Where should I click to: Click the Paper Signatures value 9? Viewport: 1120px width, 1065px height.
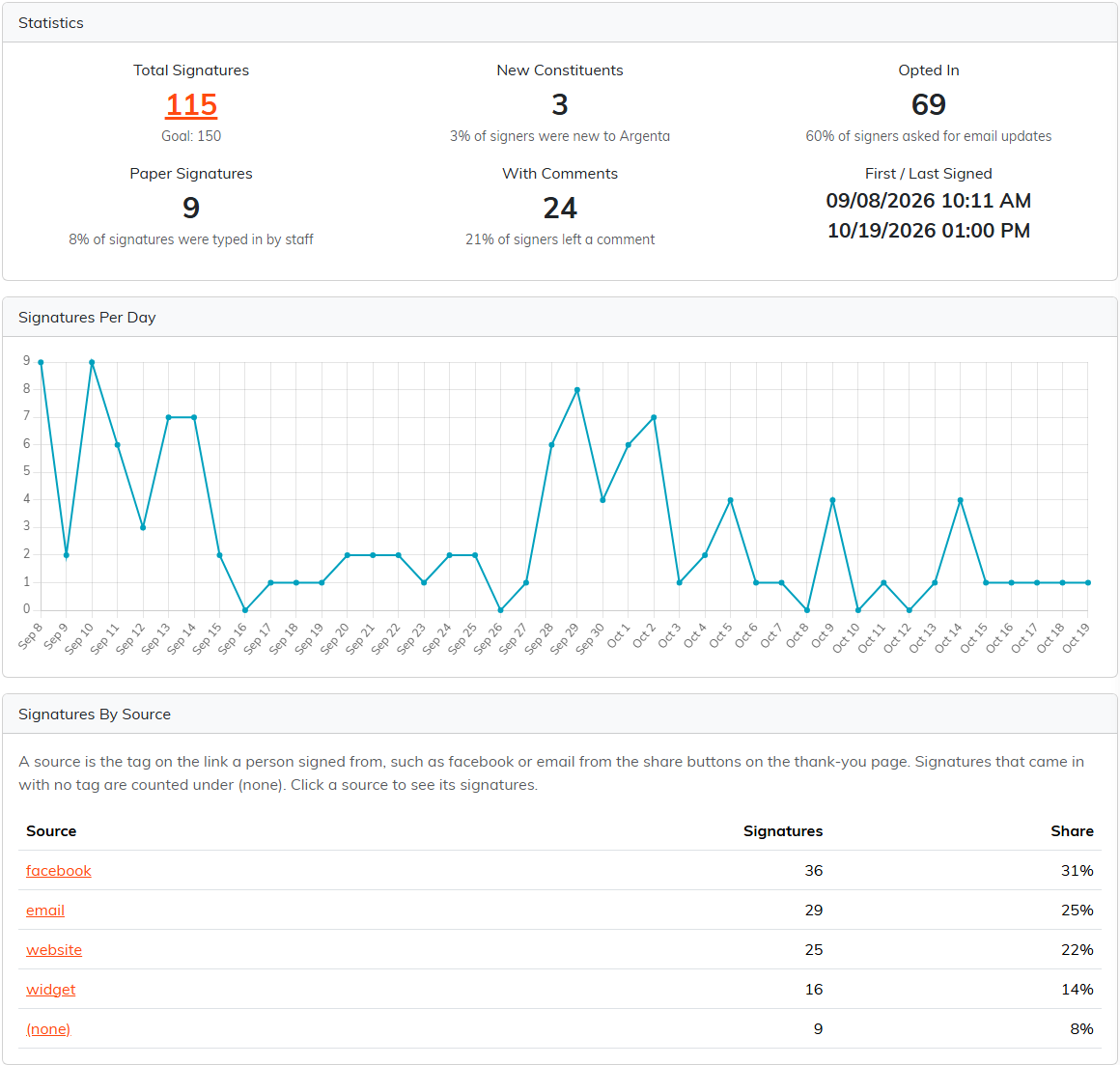[x=191, y=208]
